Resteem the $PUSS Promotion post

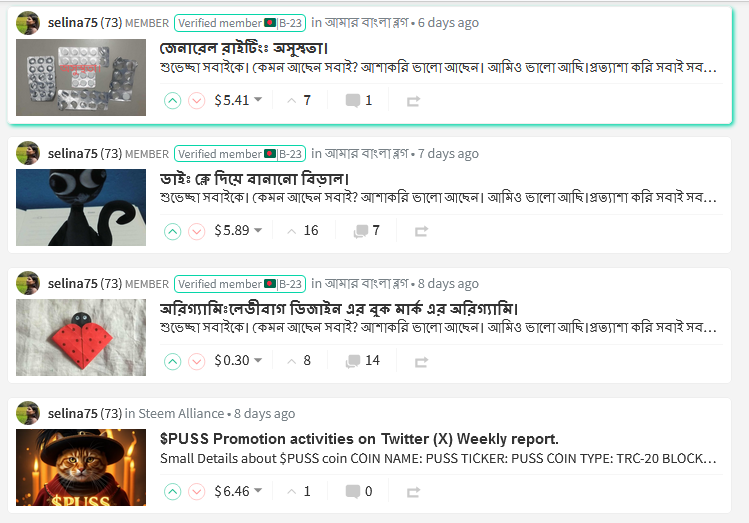coord(413,492)
